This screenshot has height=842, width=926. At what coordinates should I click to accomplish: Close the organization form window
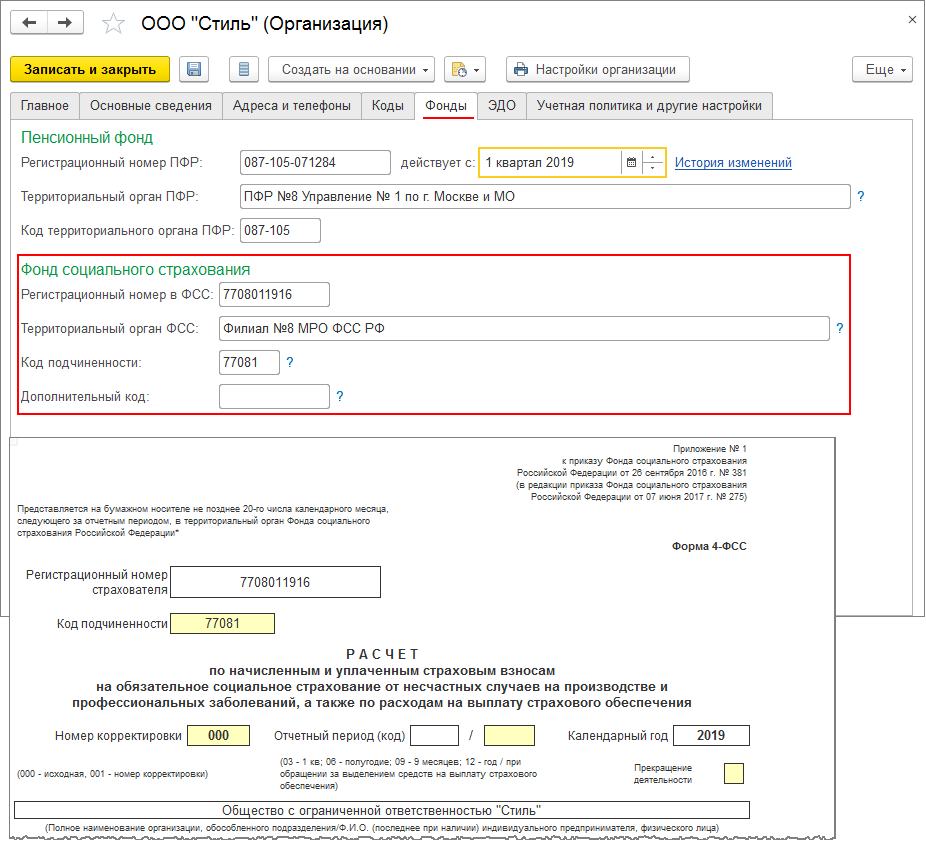(x=912, y=19)
